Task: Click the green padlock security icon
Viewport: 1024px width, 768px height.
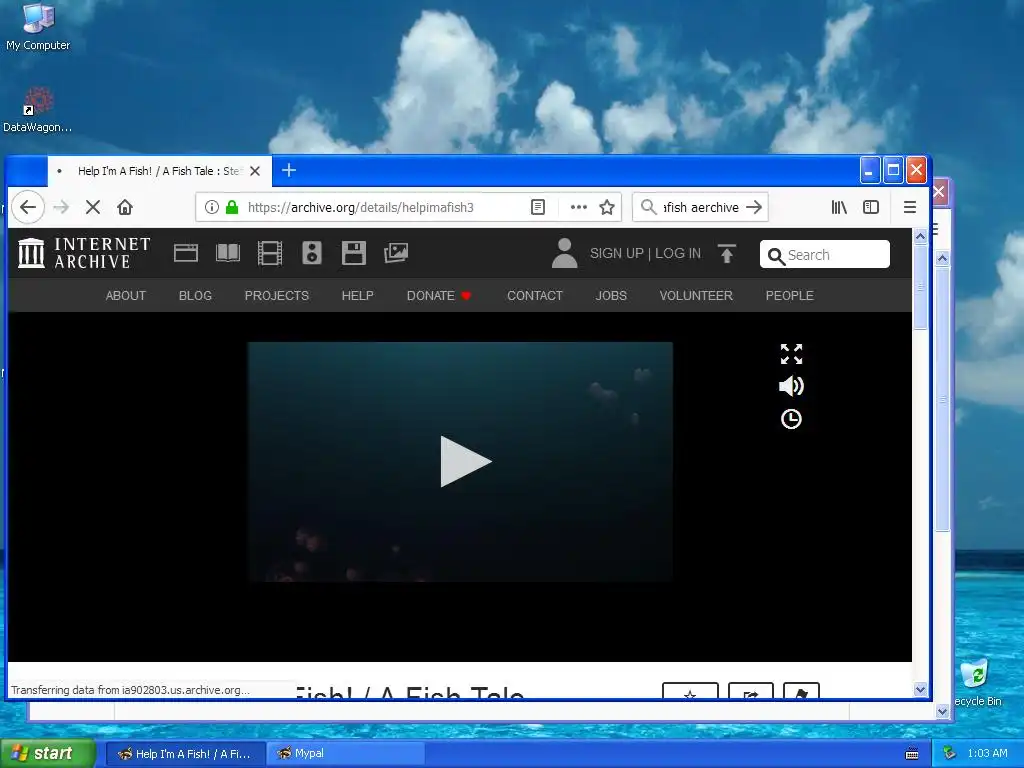Action: coord(232,208)
